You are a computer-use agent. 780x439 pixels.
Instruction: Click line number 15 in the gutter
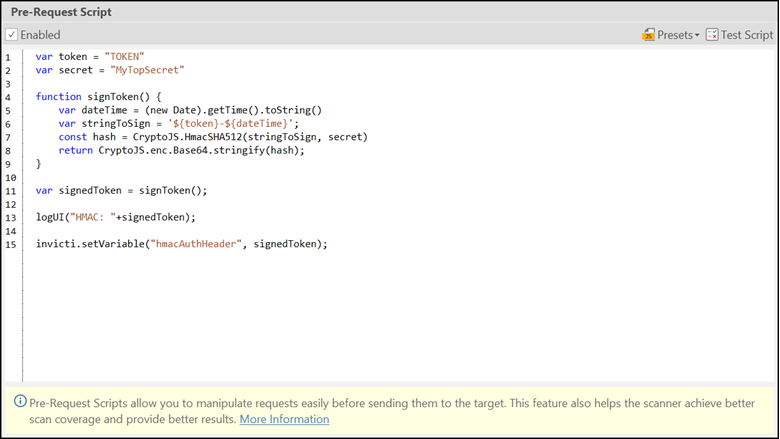[x=10, y=245]
